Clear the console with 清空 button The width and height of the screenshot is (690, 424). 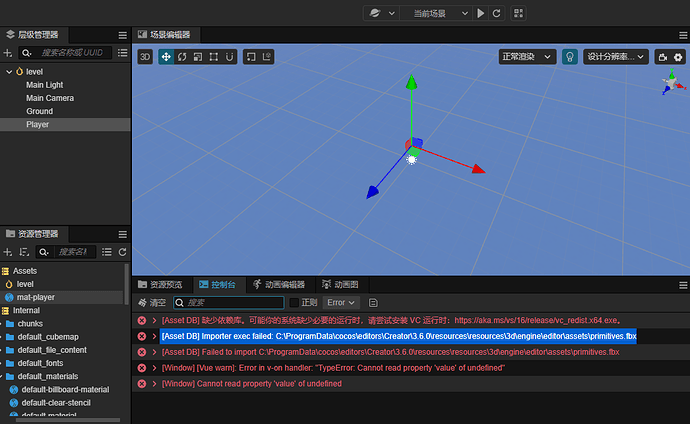click(x=152, y=303)
